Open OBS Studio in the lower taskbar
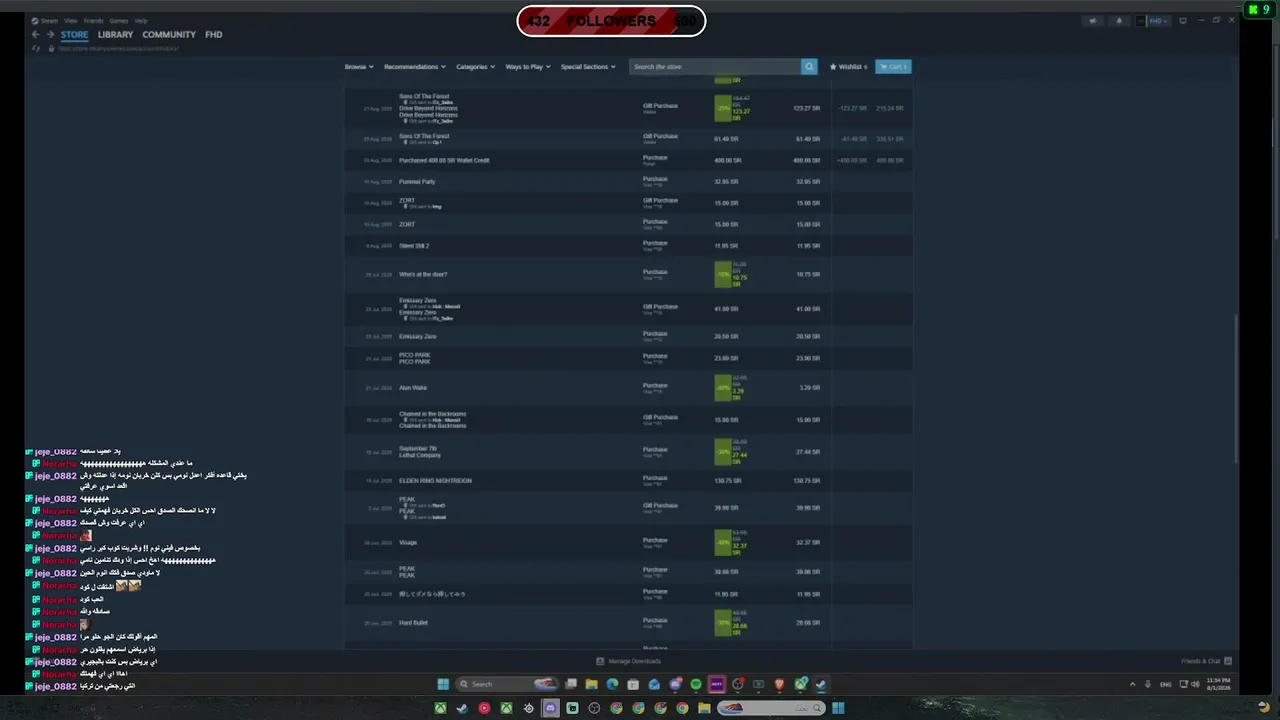This screenshot has height=720, width=1280. [594, 708]
